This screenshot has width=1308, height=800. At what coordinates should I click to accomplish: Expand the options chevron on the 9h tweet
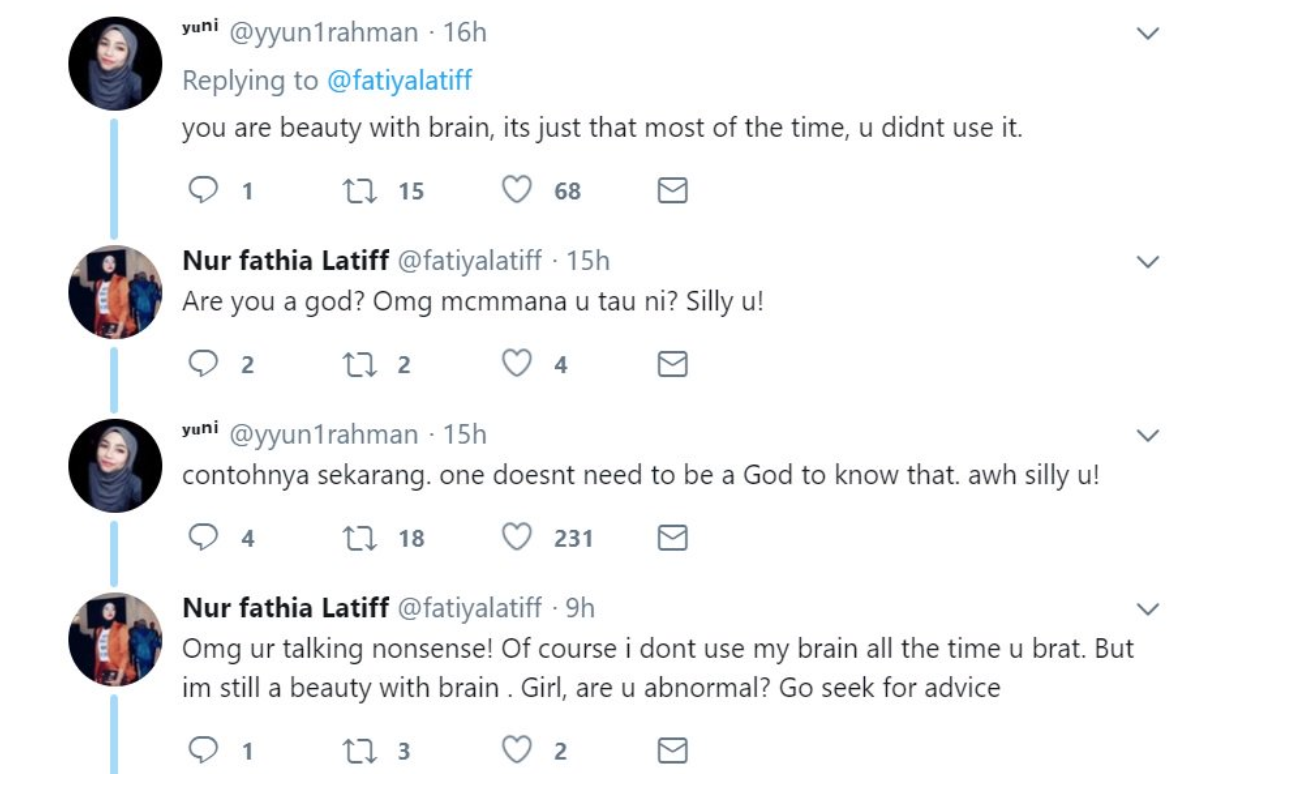pyautogui.click(x=1148, y=609)
